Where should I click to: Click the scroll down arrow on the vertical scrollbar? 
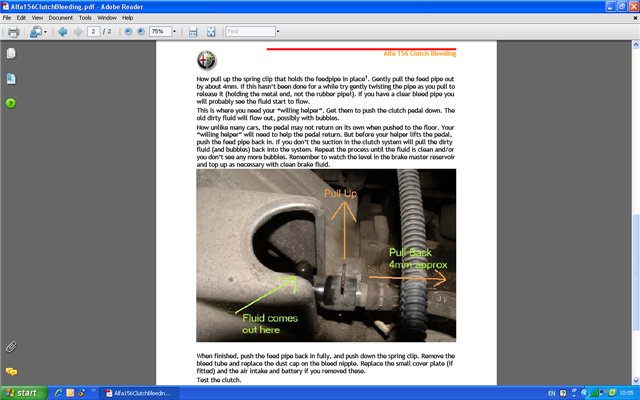click(x=634, y=378)
